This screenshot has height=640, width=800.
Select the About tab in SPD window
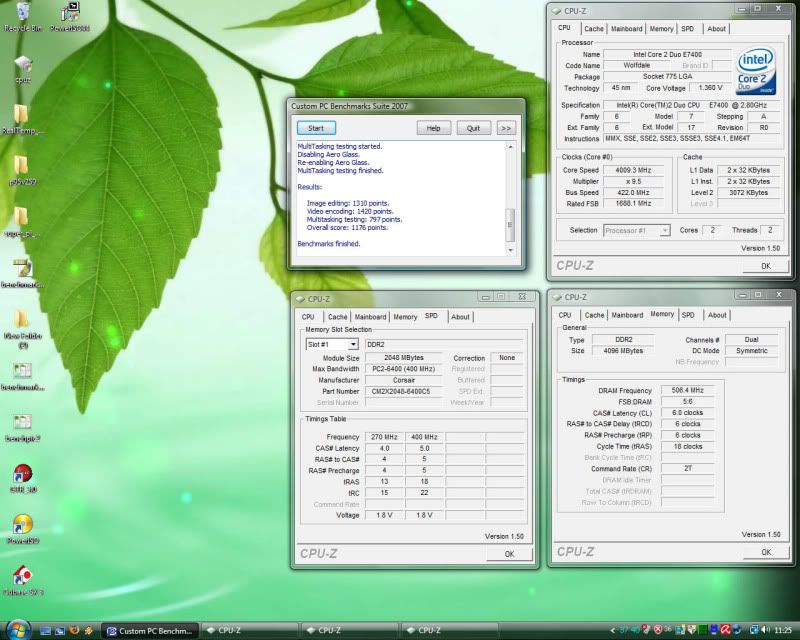click(x=460, y=317)
